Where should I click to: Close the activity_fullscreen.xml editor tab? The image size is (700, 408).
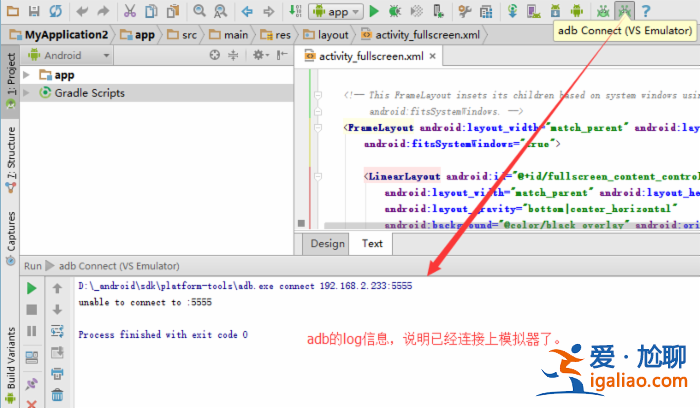click(x=432, y=56)
